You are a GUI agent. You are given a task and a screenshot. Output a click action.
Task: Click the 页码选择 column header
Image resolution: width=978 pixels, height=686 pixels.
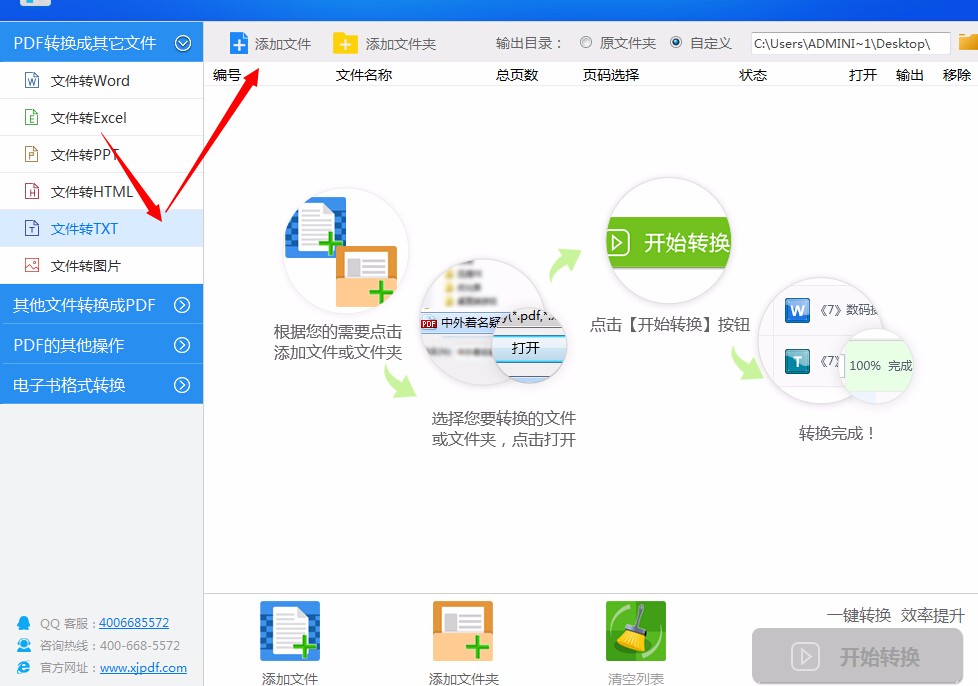pyautogui.click(x=611, y=75)
